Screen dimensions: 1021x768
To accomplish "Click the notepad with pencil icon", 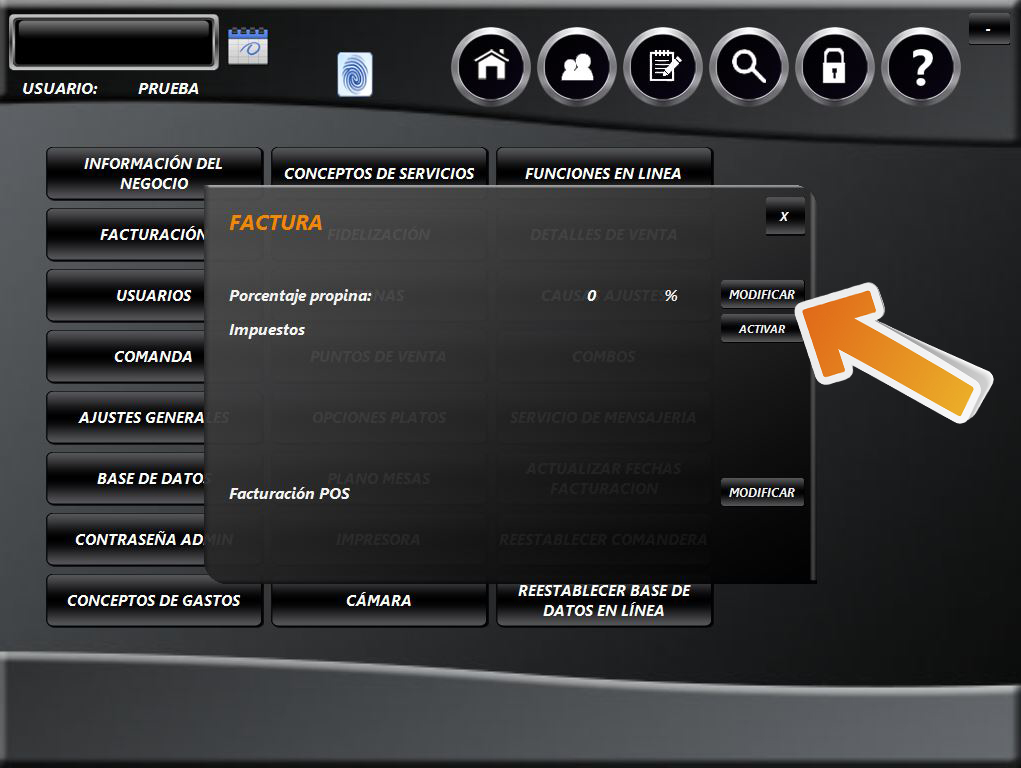I will pyautogui.click(x=662, y=66).
